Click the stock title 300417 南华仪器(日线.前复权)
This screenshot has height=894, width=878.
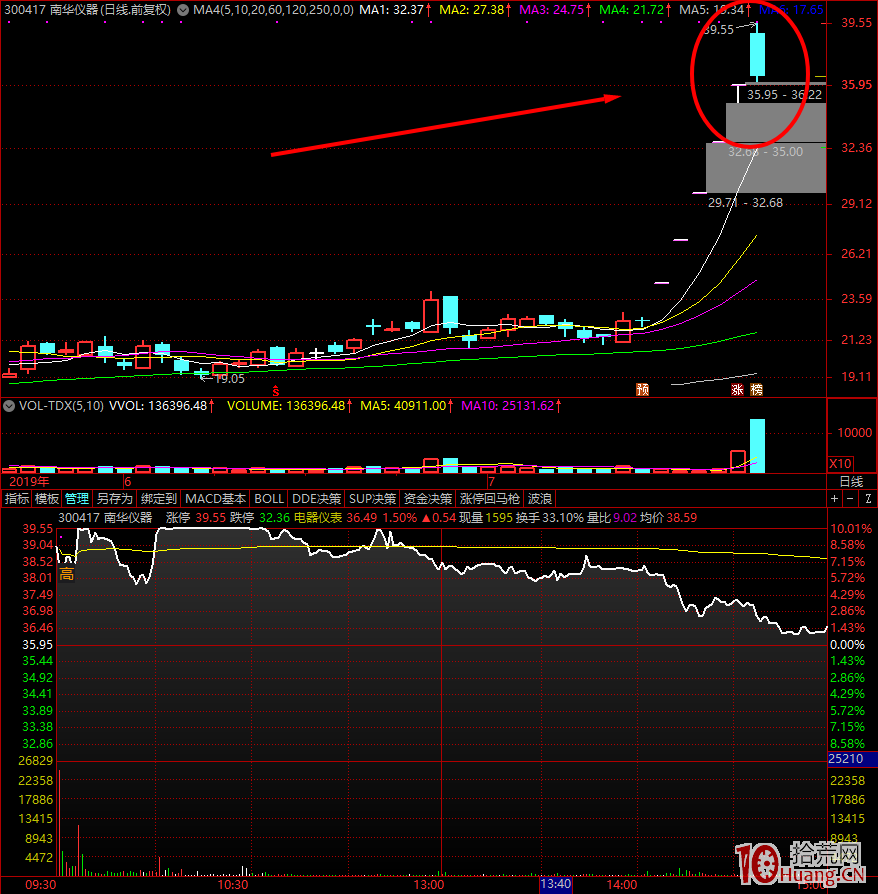[87, 10]
